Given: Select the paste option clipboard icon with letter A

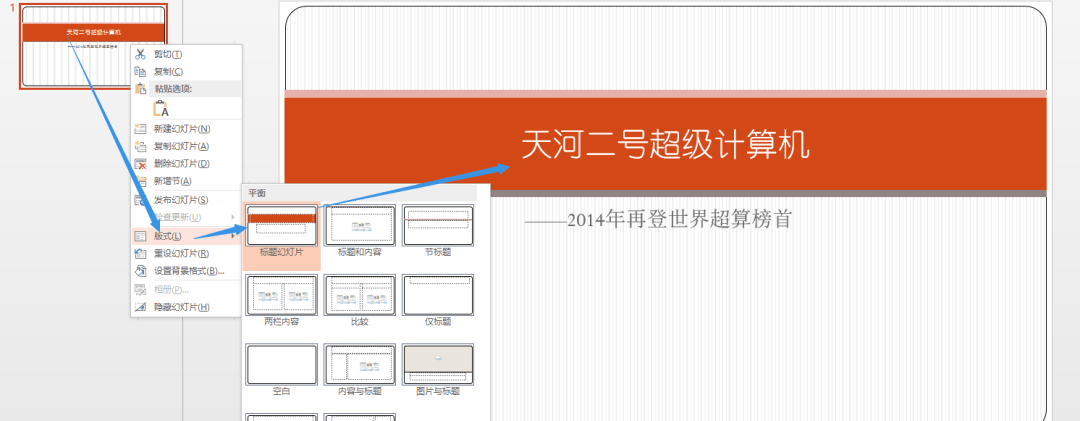Looking at the screenshot, I should pos(161,108).
